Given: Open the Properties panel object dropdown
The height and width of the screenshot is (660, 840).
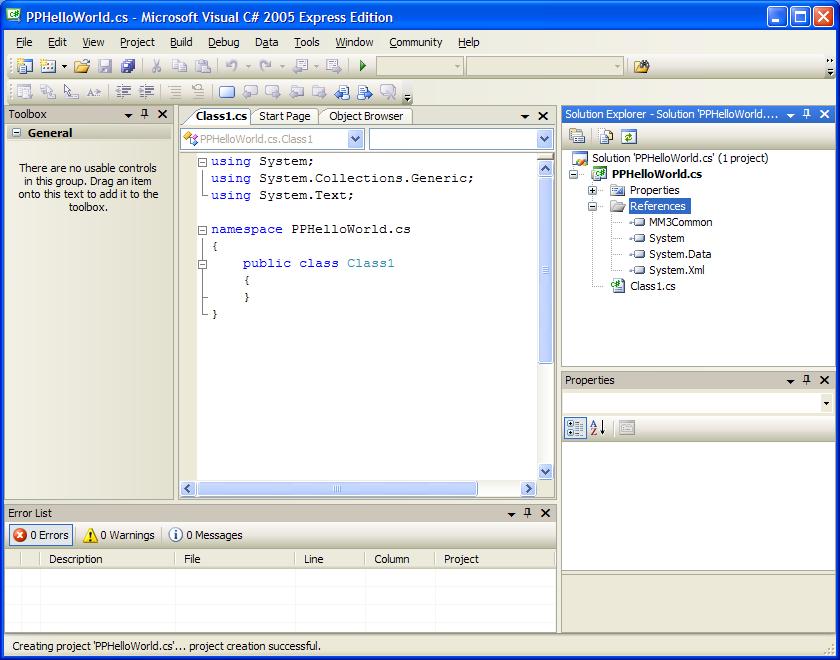Looking at the screenshot, I should [826, 403].
